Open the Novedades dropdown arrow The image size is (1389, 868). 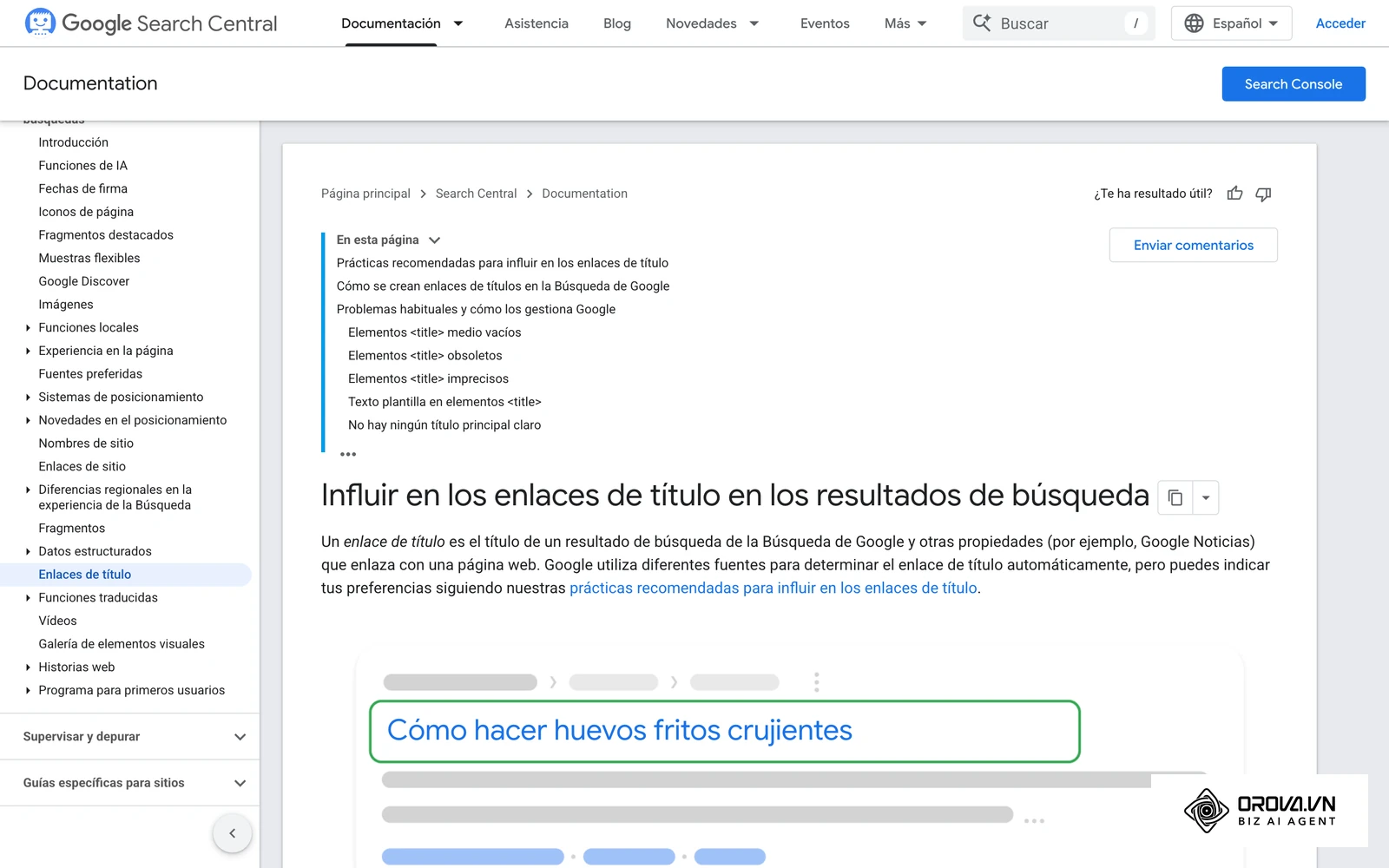[x=754, y=23]
